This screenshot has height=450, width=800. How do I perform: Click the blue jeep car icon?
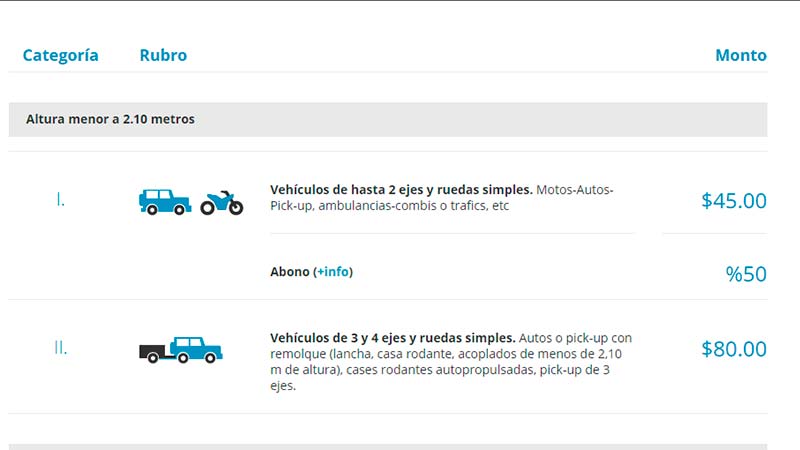coord(165,202)
